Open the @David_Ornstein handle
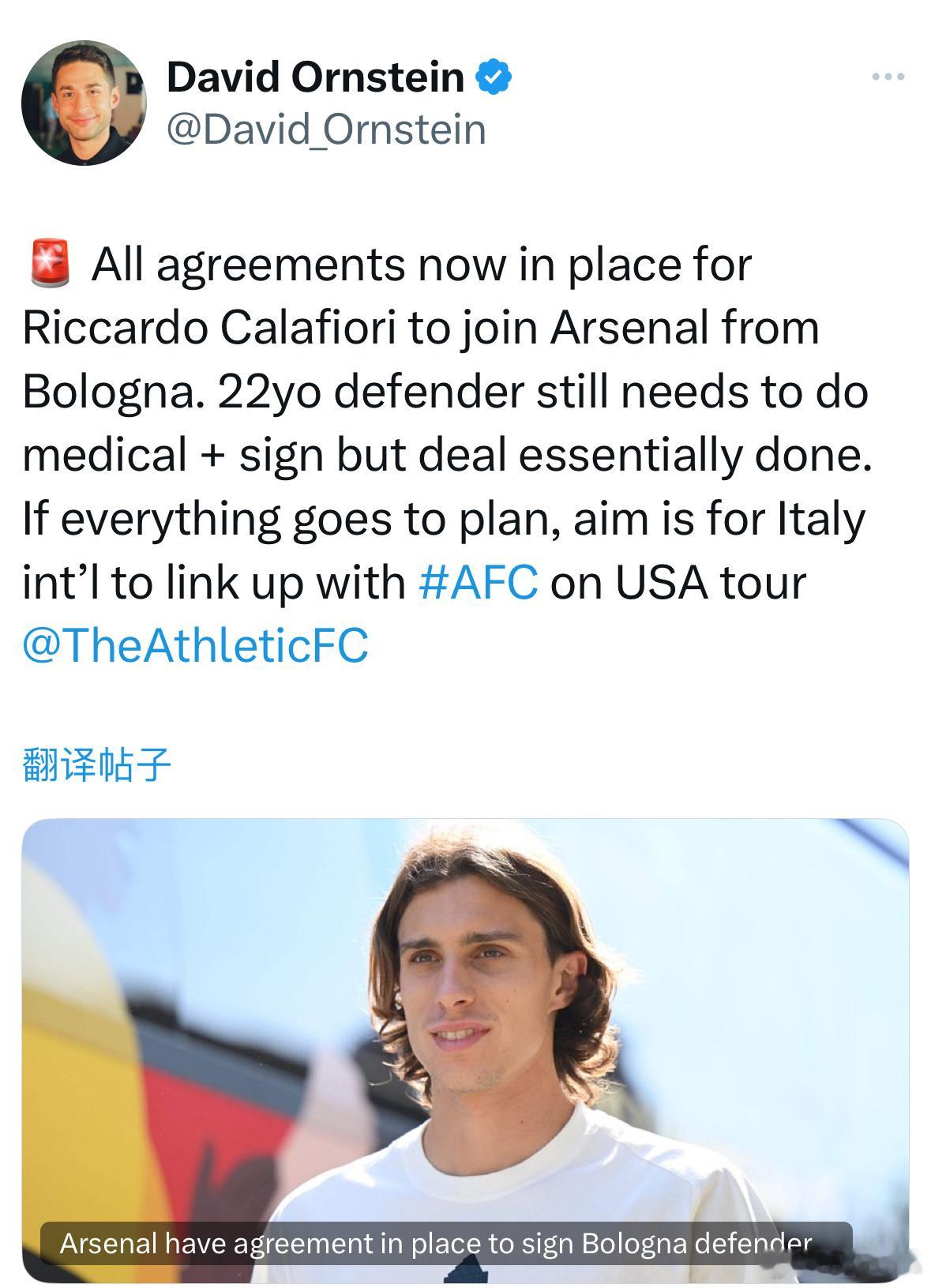This screenshot has height=1288, width=931. click(326, 130)
